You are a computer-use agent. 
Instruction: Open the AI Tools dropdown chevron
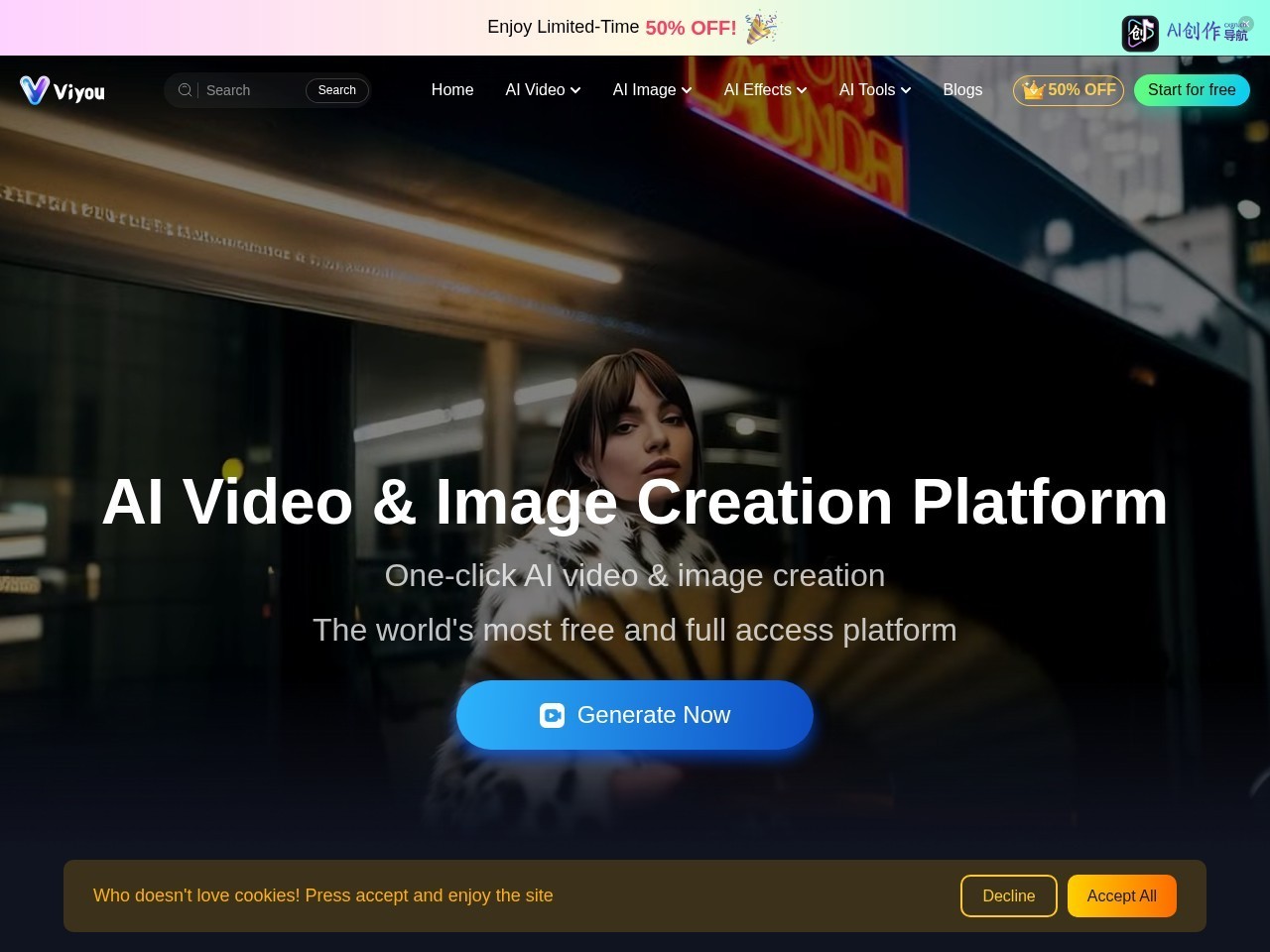click(x=906, y=90)
